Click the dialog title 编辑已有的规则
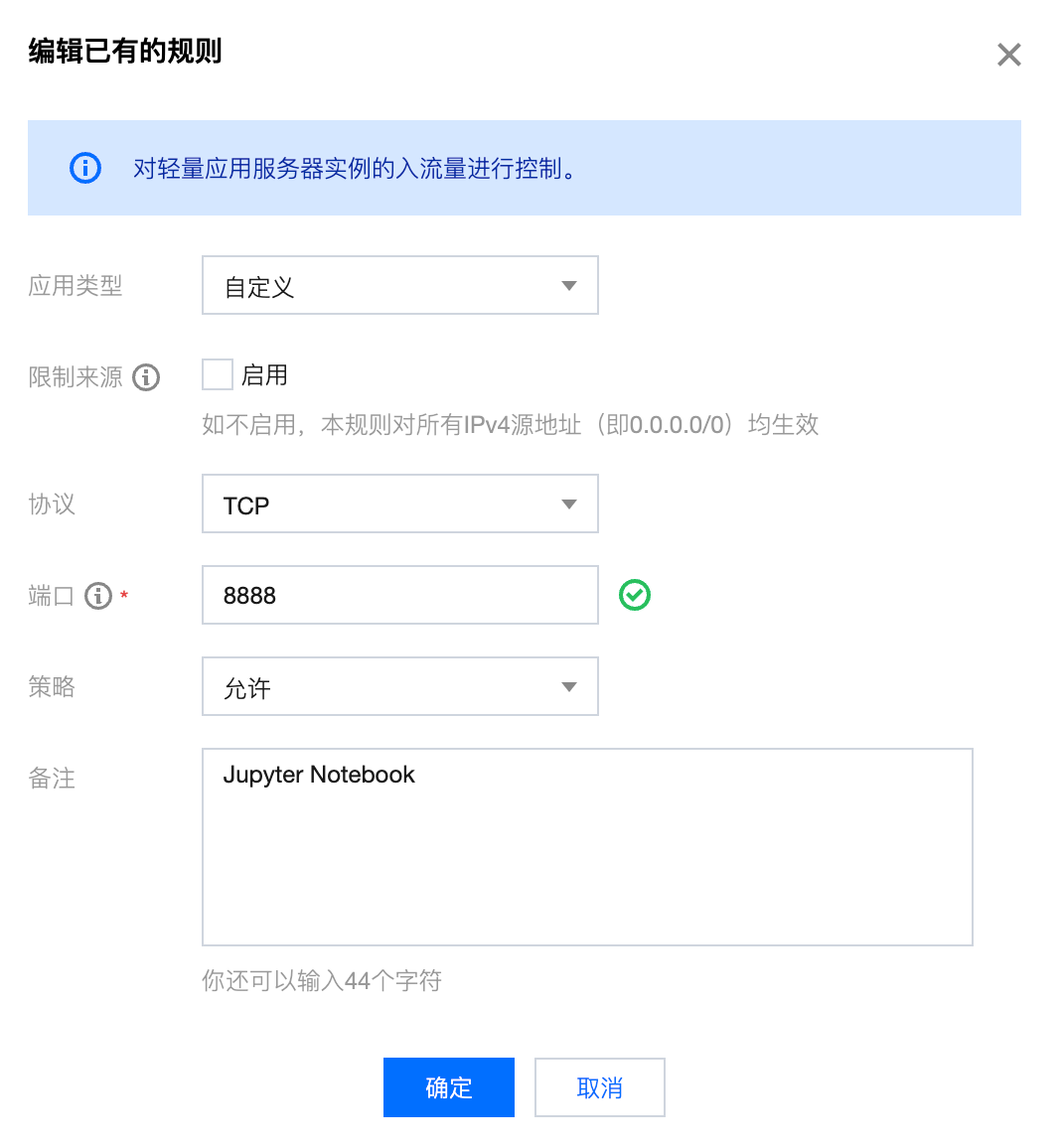The image size is (1063, 1148). (x=125, y=51)
